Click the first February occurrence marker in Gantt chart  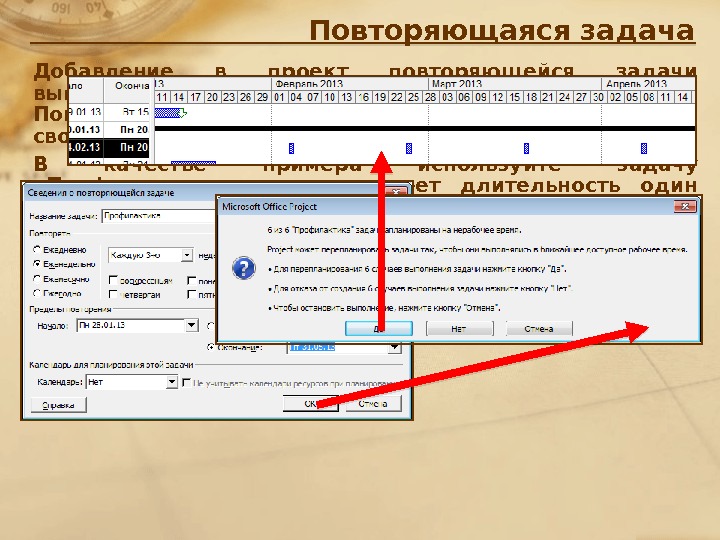291,148
